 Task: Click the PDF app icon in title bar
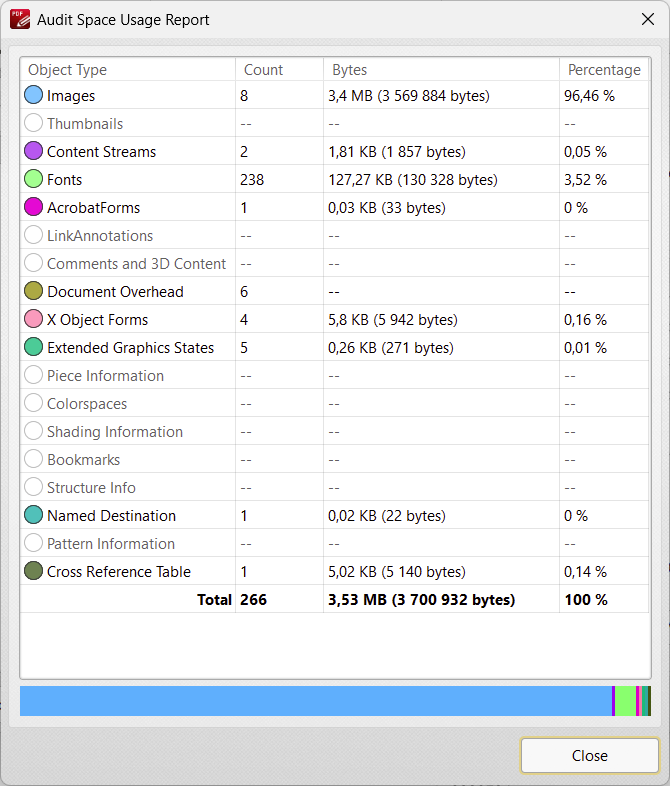coord(19,19)
